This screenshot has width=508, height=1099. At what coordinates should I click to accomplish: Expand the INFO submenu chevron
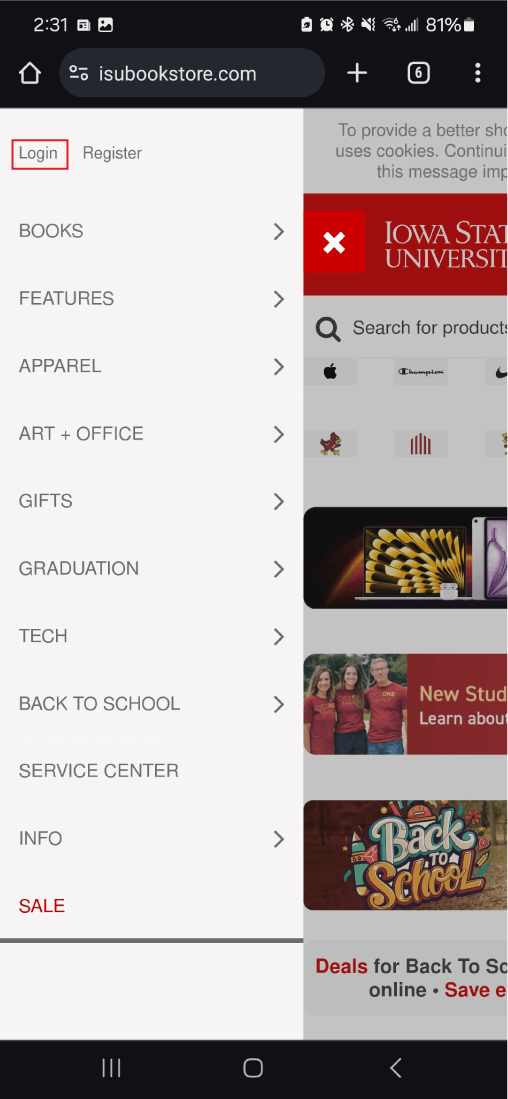click(x=279, y=839)
